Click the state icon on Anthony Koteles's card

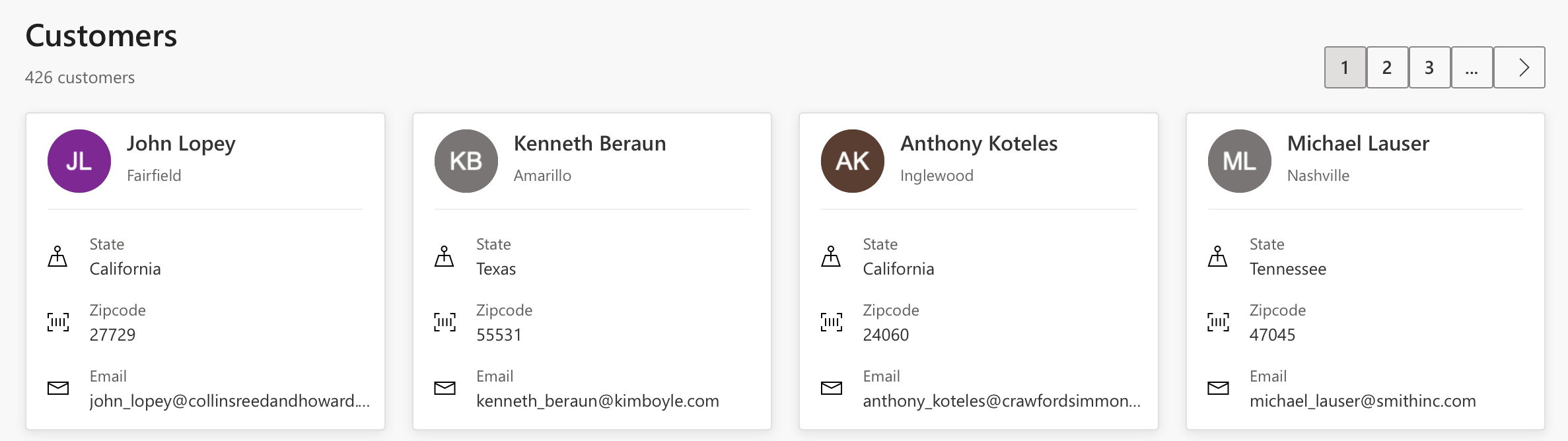click(x=831, y=256)
